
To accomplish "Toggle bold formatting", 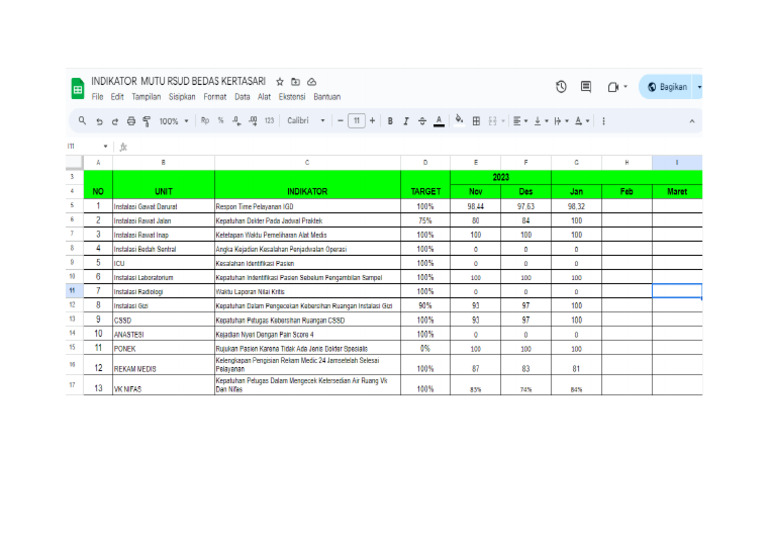I will coord(390,121).
